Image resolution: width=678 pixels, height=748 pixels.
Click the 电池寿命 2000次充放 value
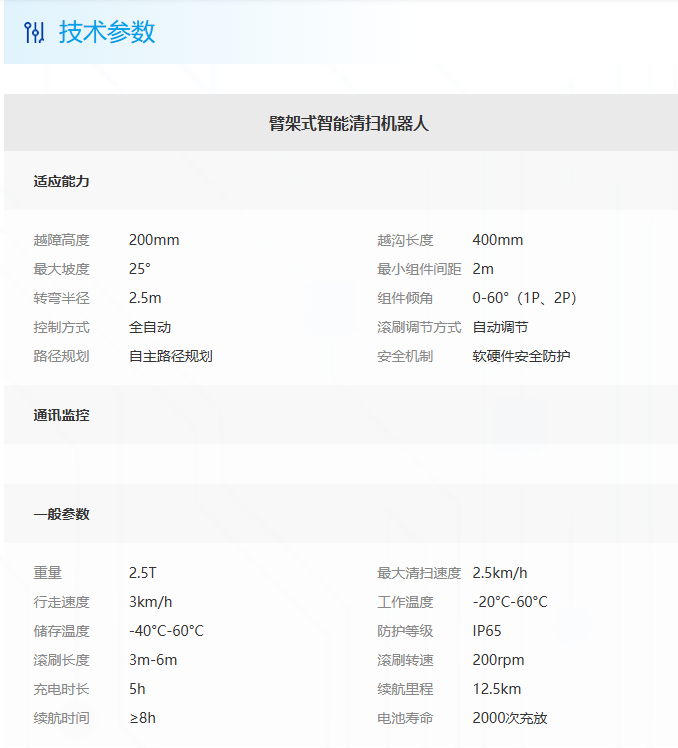point(509,718)
